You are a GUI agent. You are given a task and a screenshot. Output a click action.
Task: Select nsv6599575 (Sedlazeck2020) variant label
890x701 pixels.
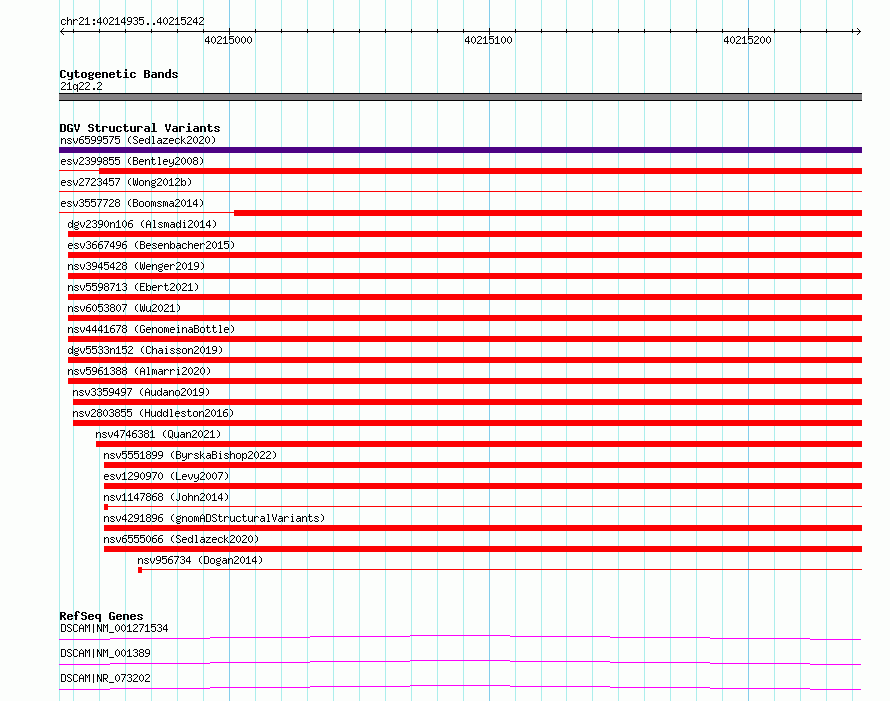138,140
